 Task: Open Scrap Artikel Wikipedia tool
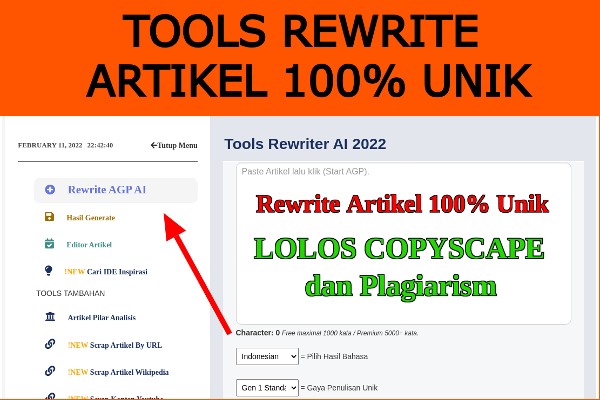[118, 372]
